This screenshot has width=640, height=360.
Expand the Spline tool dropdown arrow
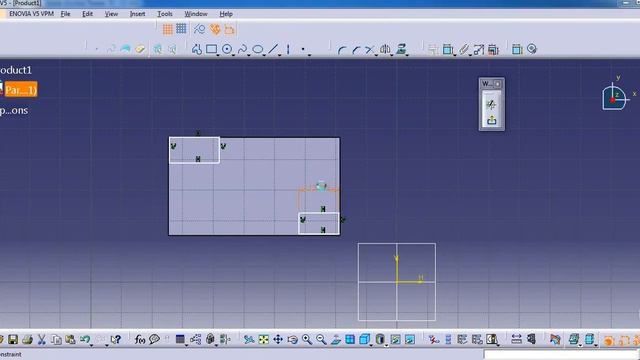[249, 55]
